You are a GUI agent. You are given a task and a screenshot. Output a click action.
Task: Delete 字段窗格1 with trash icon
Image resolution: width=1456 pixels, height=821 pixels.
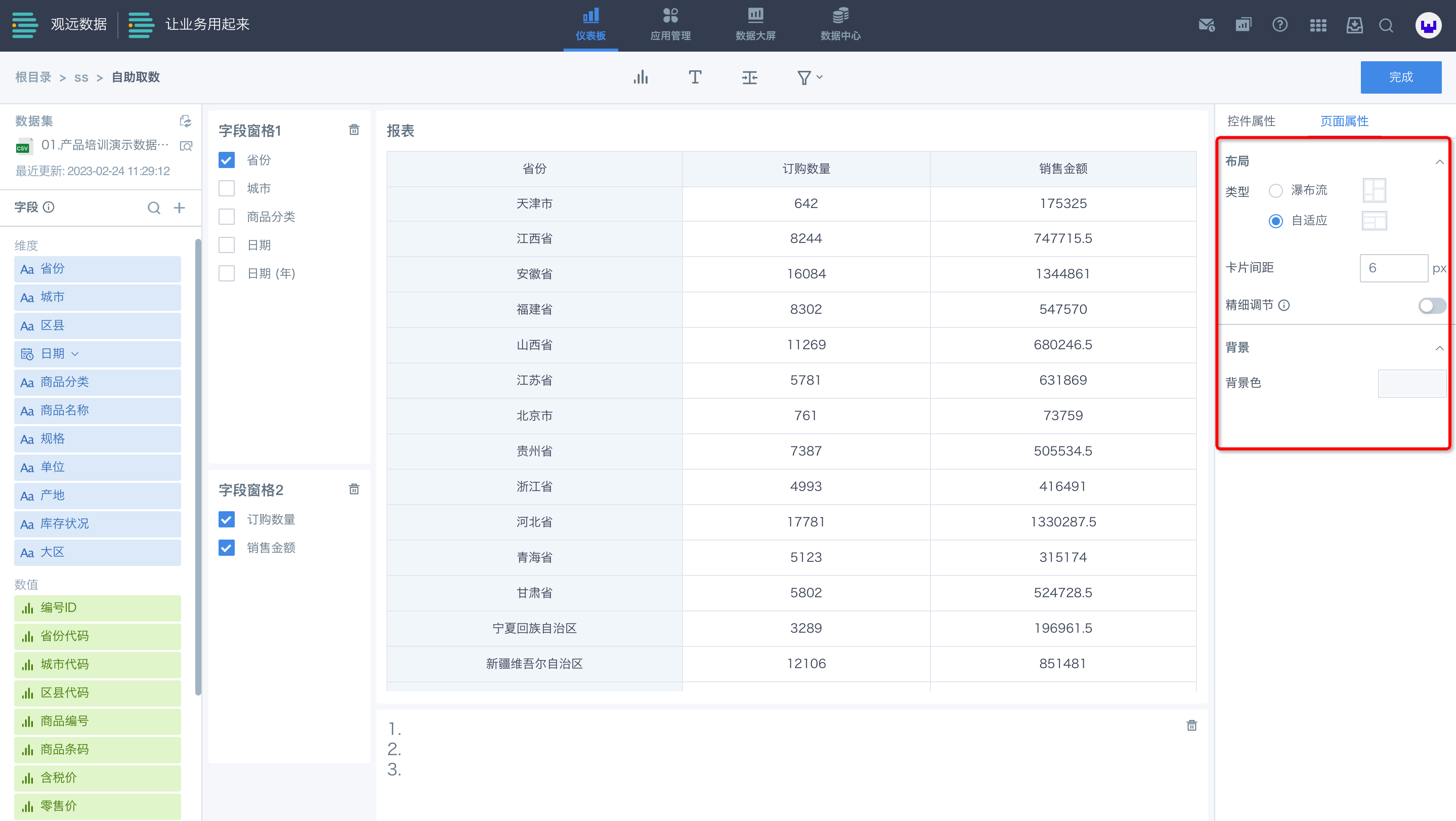point(354,130)
